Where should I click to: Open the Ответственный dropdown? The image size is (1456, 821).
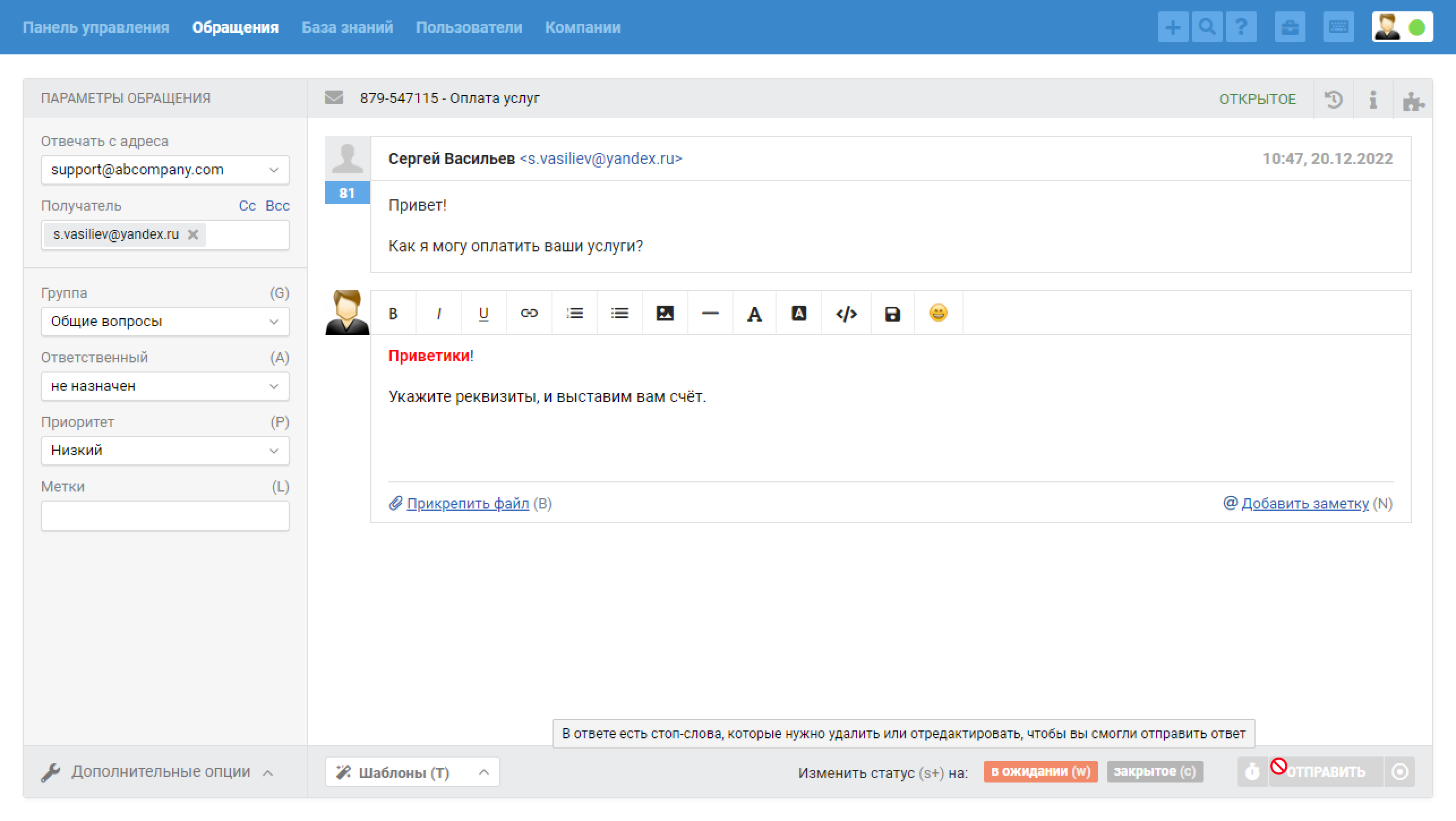pyautogui.click(x=165, y=386)
